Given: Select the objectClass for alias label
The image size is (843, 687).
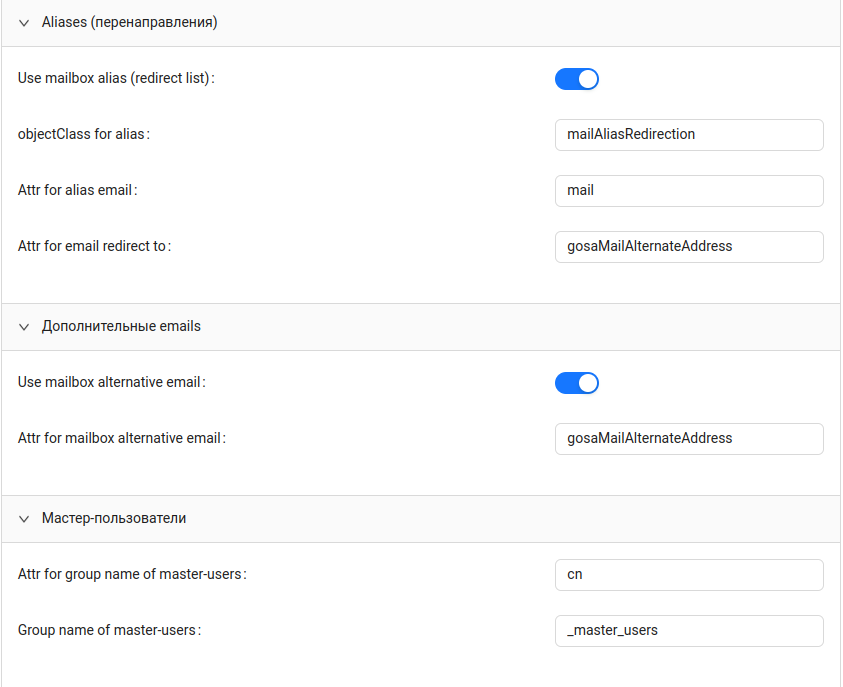Looking at the screenshot, I should click(x=83, y=134).
